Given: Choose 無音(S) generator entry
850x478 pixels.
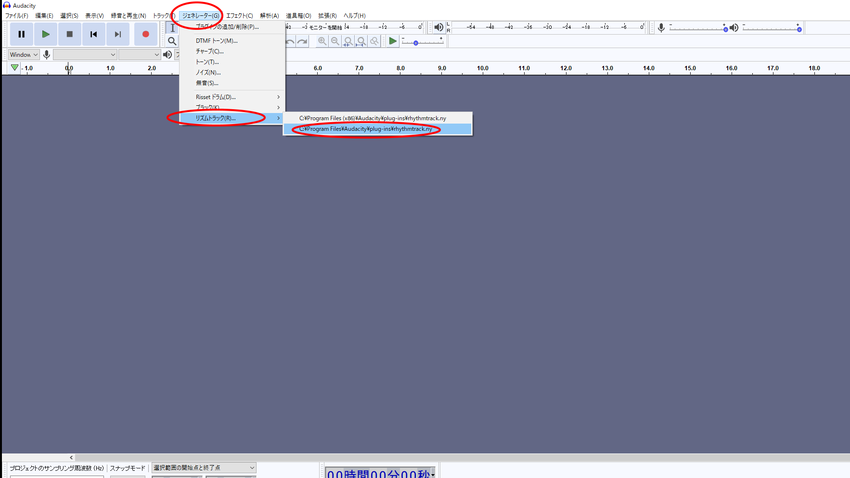Looking at the screenshot, I should [232, 83].
